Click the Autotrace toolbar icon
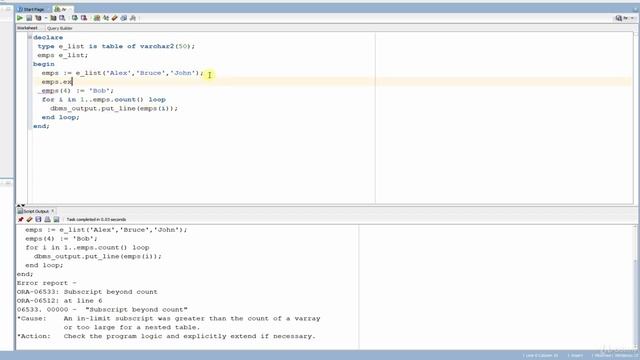The width and height of the screenshot is (640, 360). [x=53, y=18]
